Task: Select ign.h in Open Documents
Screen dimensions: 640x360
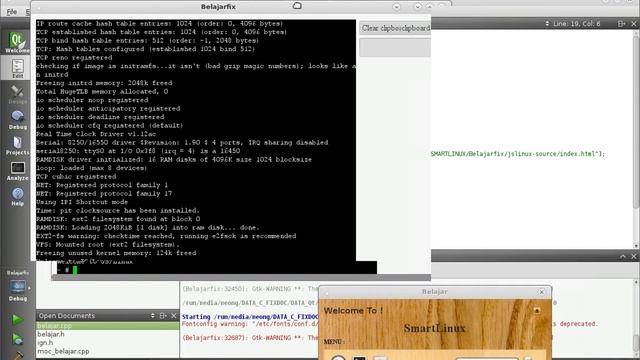Action: pos(108,342)
